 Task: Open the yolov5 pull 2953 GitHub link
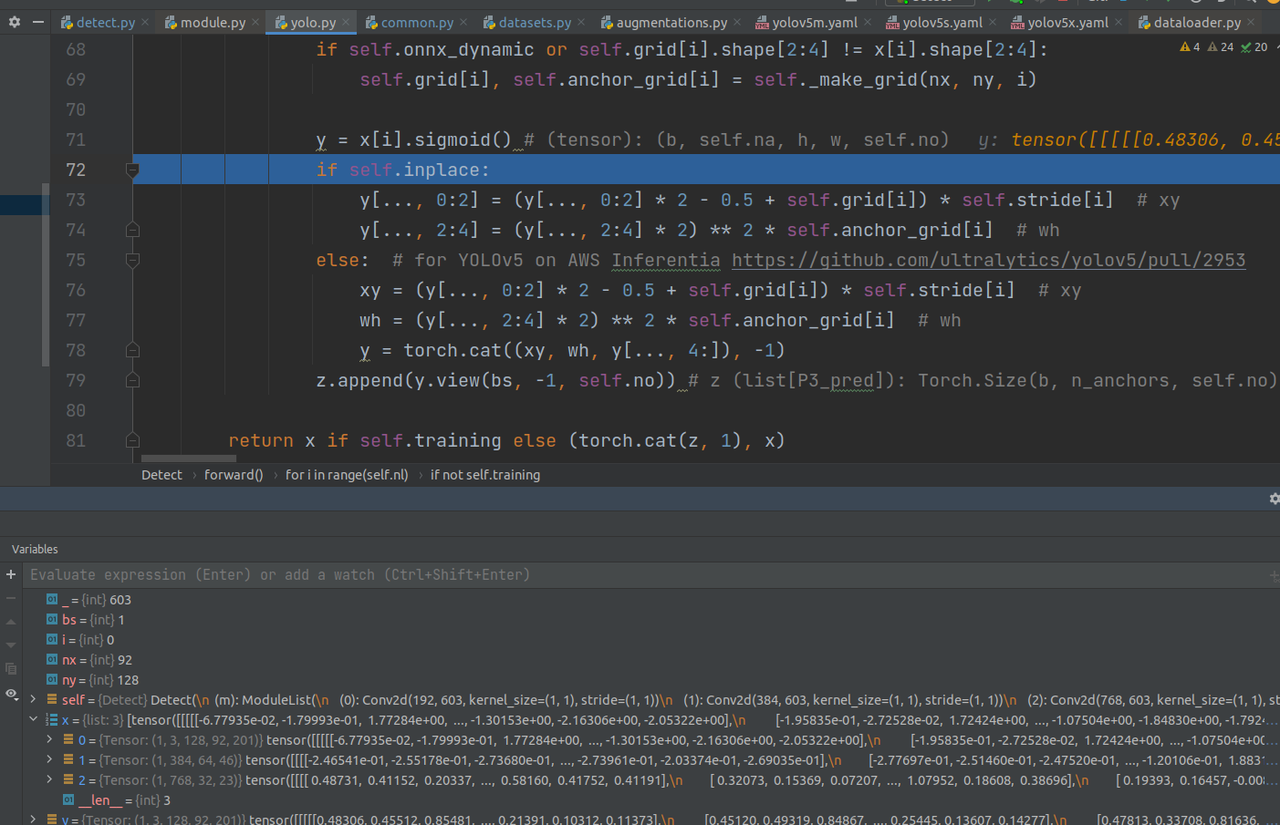click(989, 260)
